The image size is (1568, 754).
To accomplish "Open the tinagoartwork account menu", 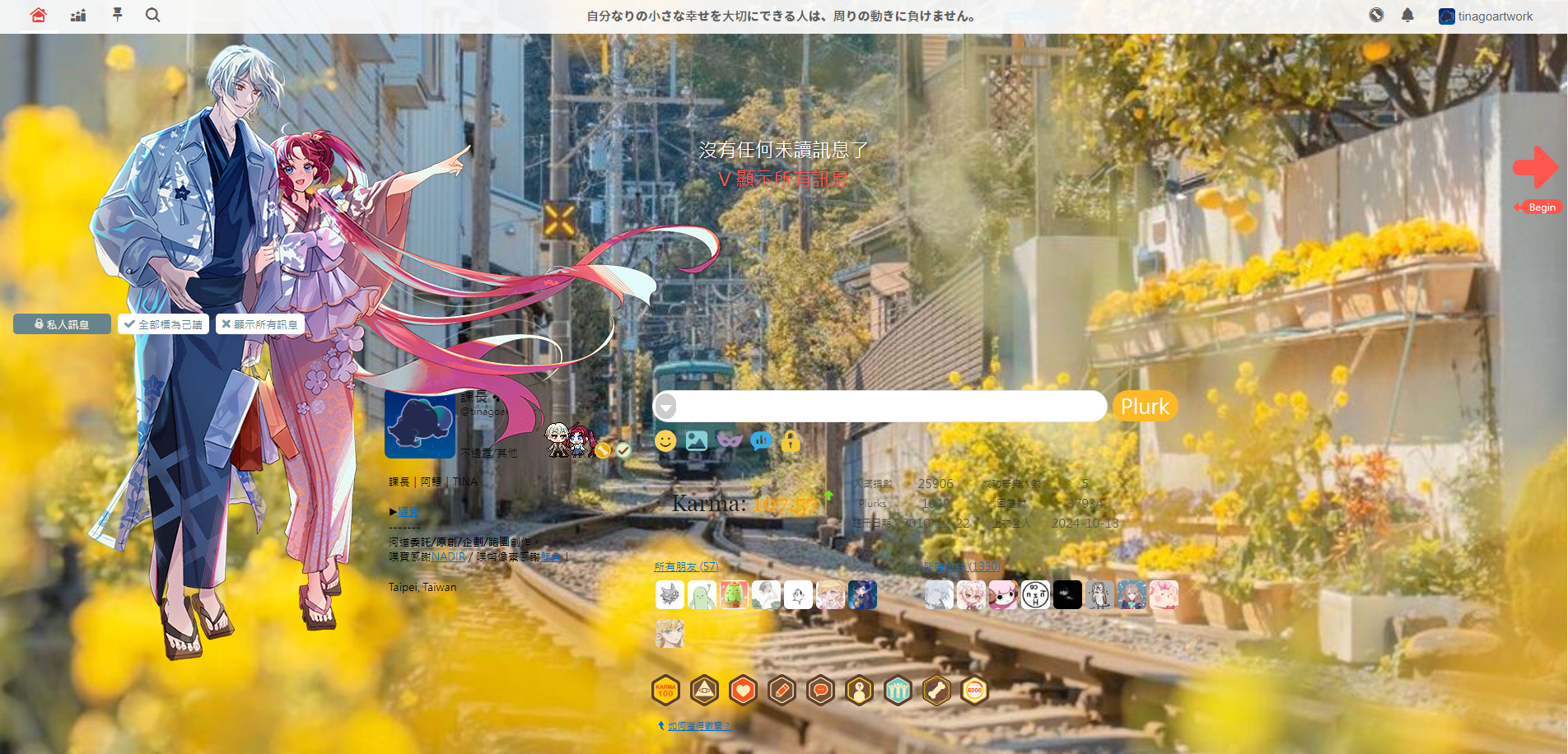I will coord(1486,16).
